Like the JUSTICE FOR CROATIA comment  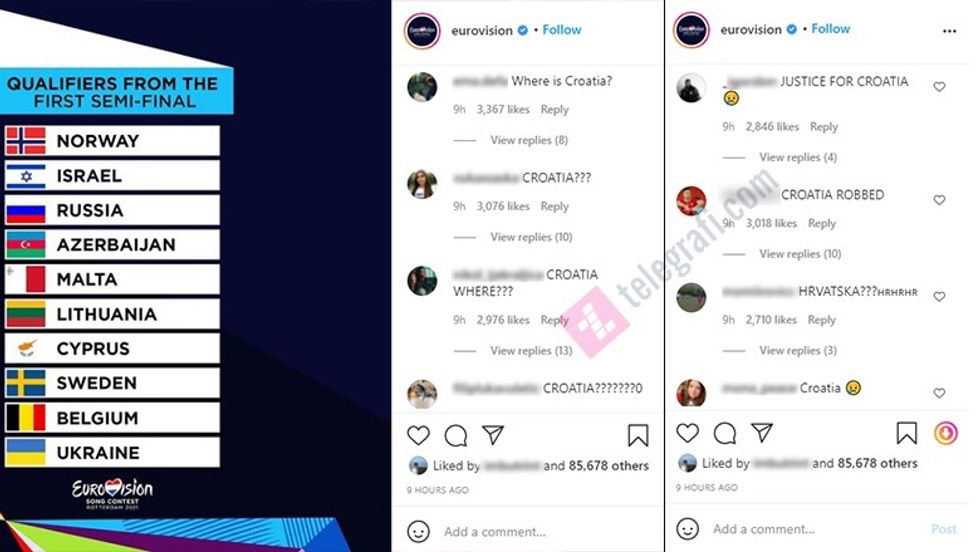pos(939,87)
